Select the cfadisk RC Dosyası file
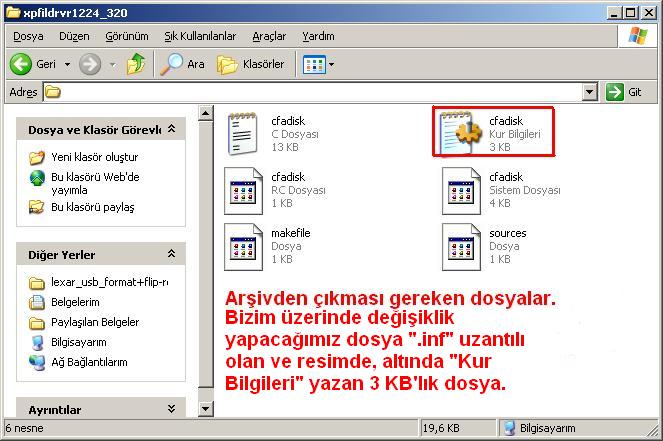 coord(243,188)
